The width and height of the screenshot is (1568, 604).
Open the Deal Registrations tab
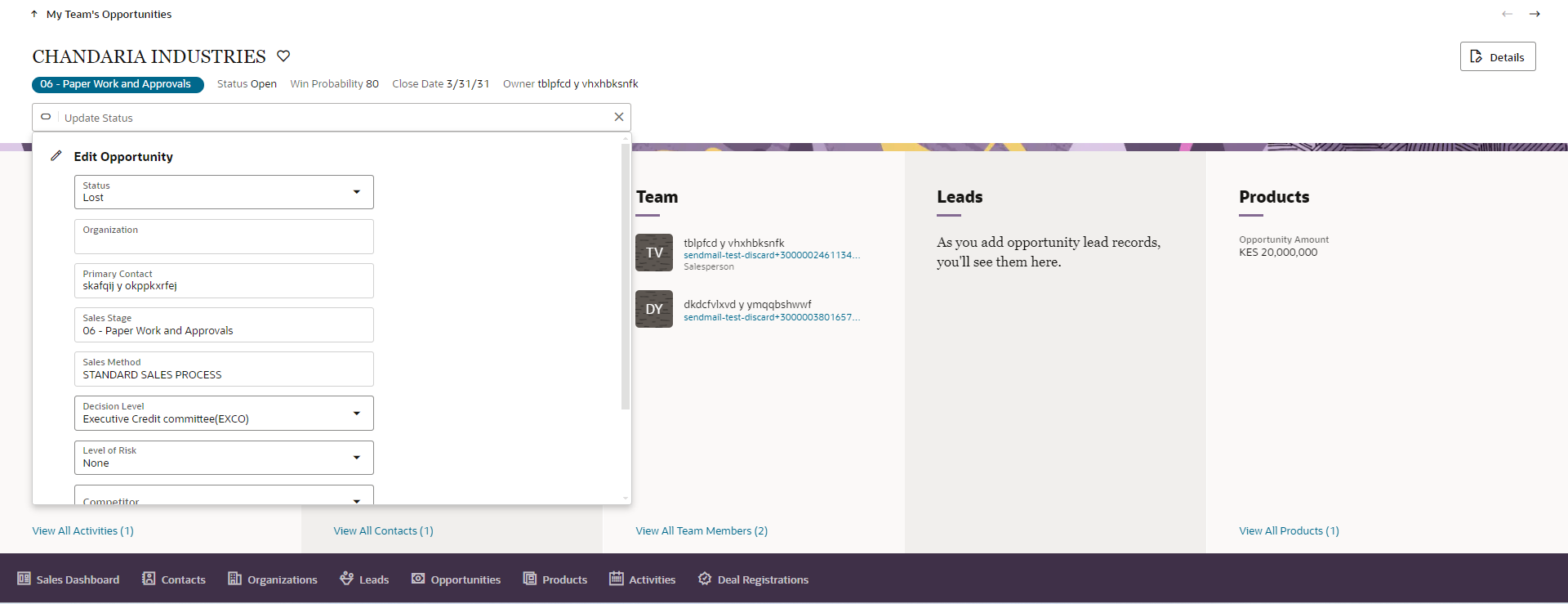tap(753, 579)
